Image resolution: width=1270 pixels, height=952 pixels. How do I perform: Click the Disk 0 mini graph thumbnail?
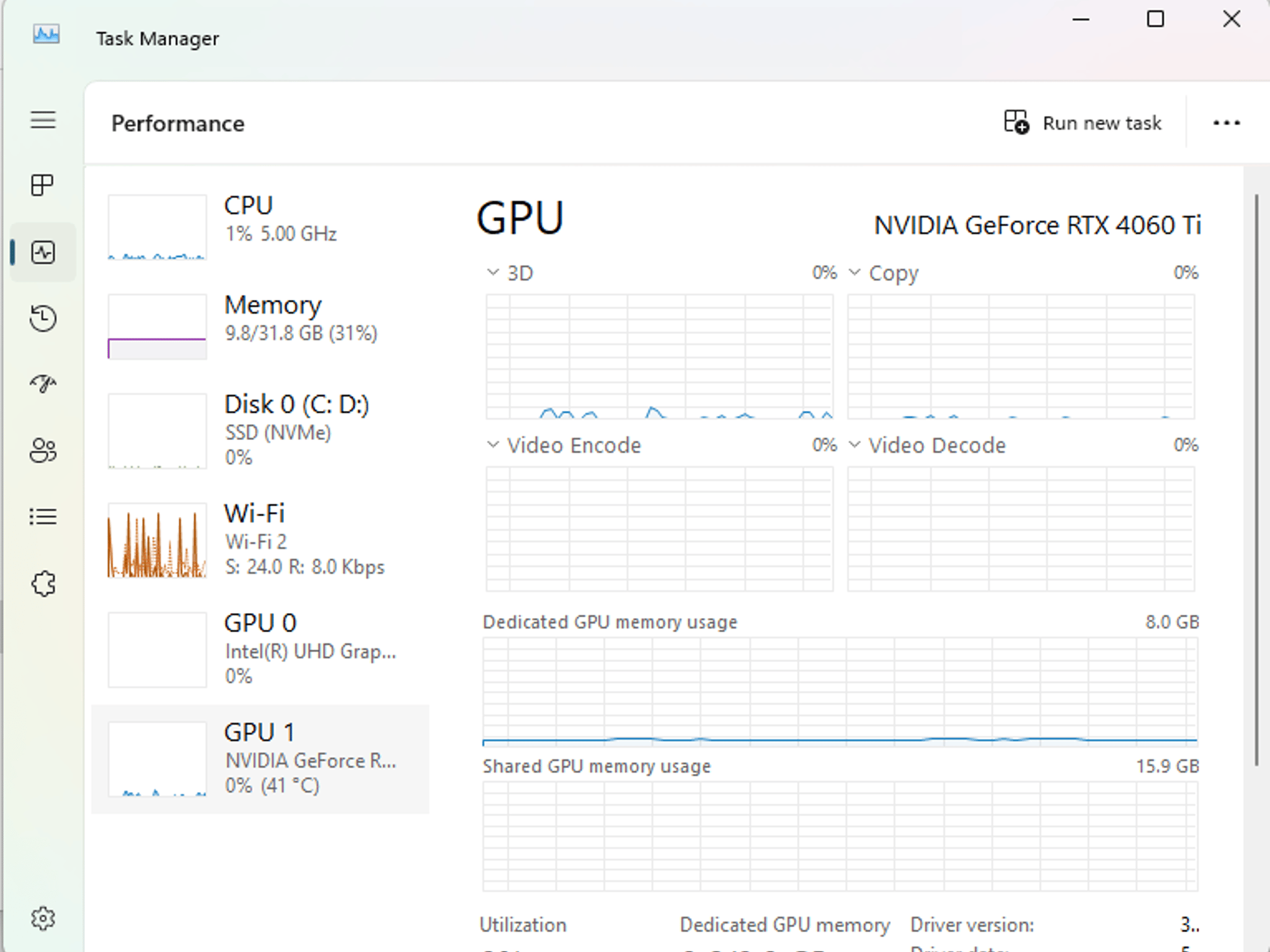(x=158, y=431)
